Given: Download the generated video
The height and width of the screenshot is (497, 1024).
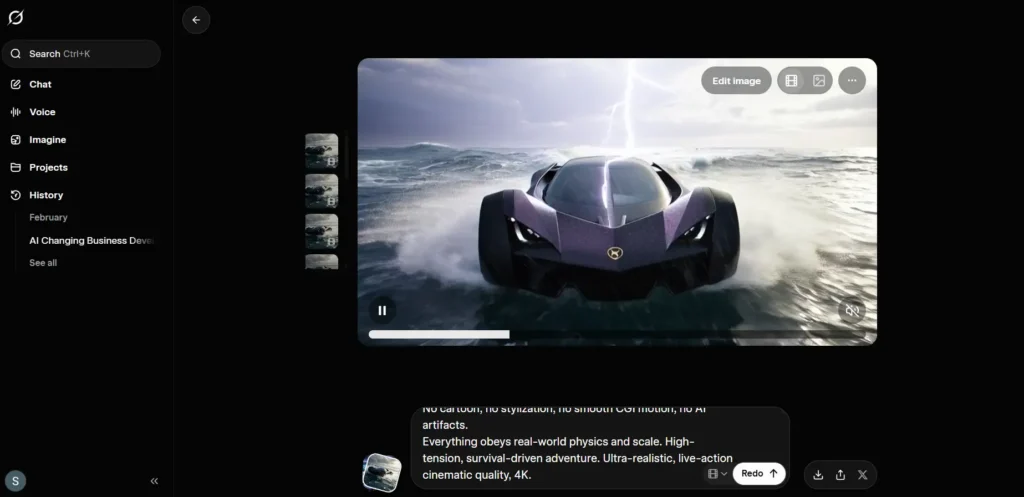Looking at the screenshot, I should (x=818, y=475).
